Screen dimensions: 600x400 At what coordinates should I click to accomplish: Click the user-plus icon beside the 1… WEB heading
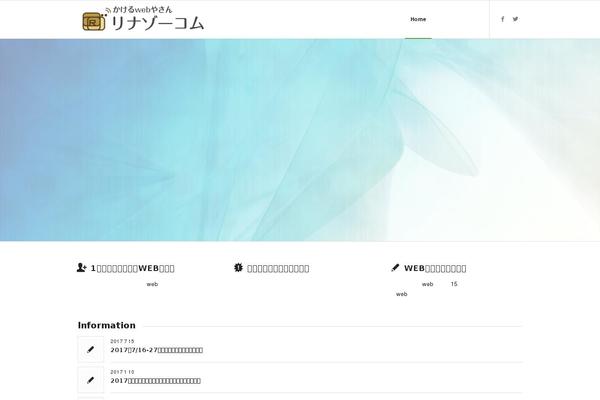point(82,268)
